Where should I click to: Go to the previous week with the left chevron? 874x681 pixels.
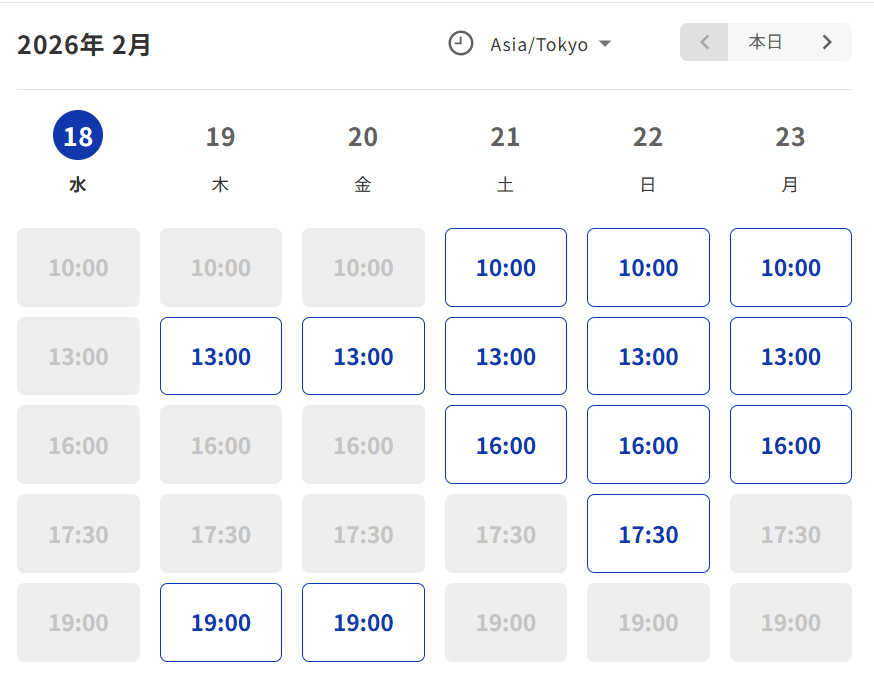tap(705, 42)
